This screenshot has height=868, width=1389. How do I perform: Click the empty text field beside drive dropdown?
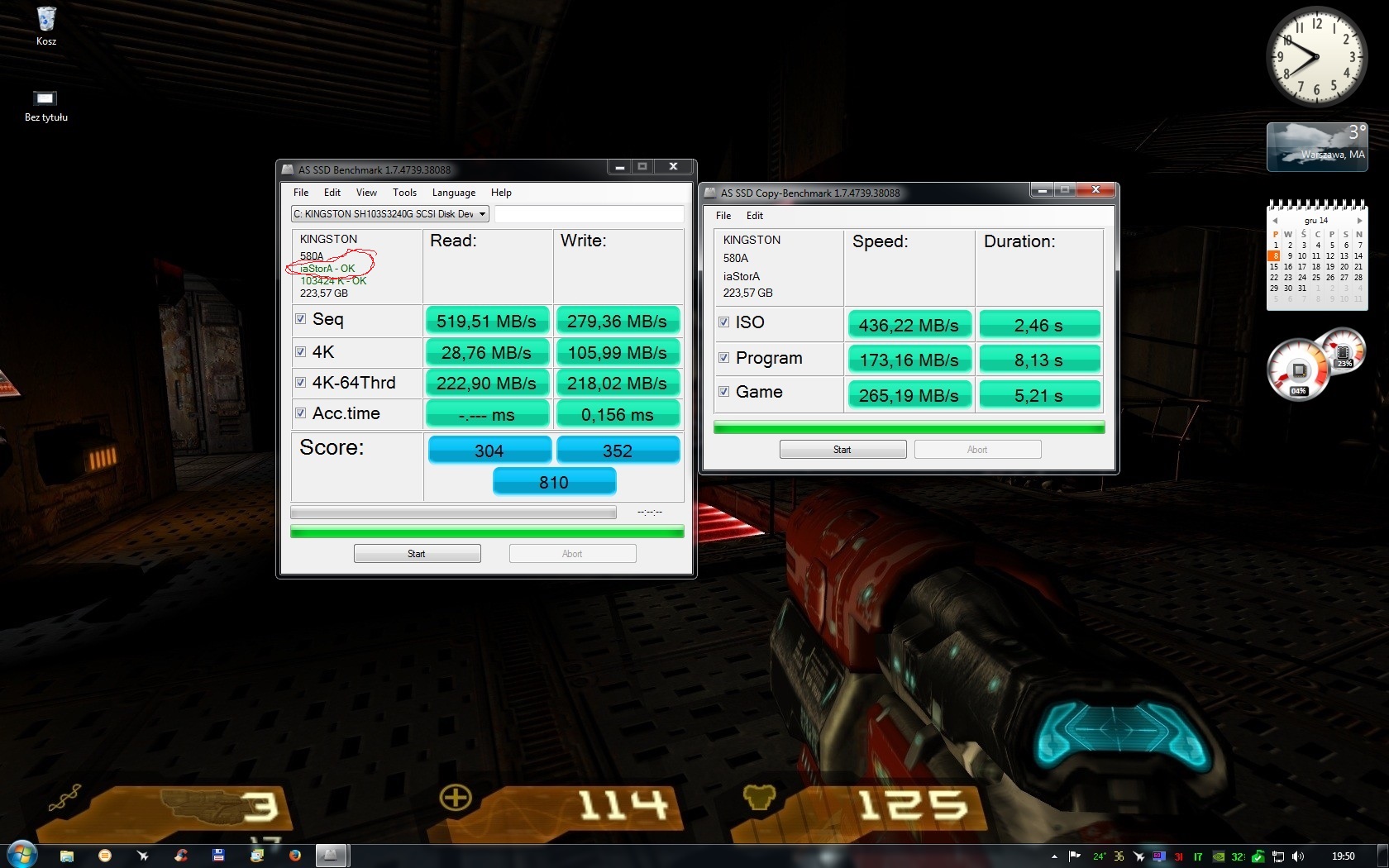pyautogui.click(x=589, y=213)
